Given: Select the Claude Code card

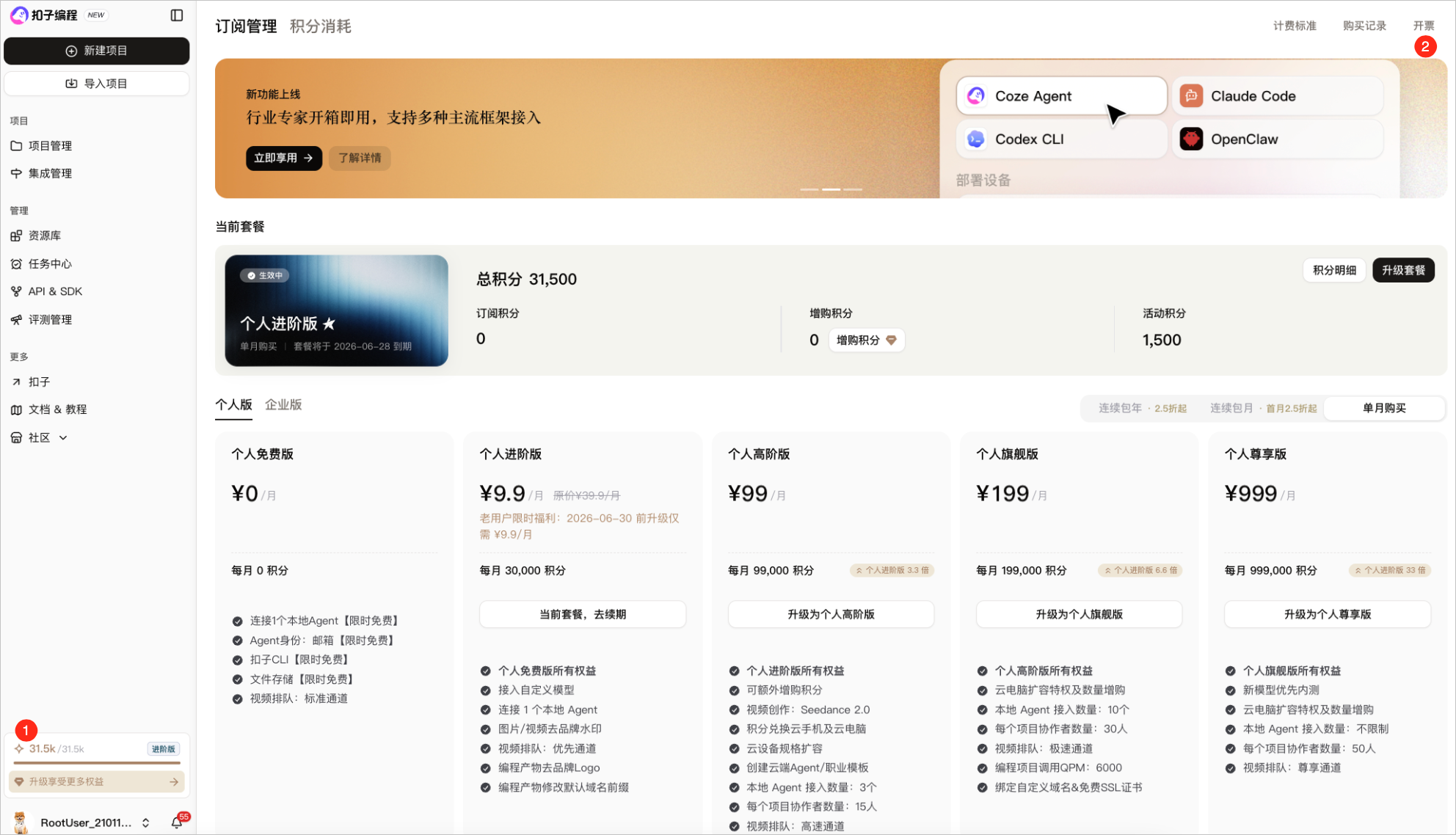Looking at the screenshot, I should (1278, 96).
